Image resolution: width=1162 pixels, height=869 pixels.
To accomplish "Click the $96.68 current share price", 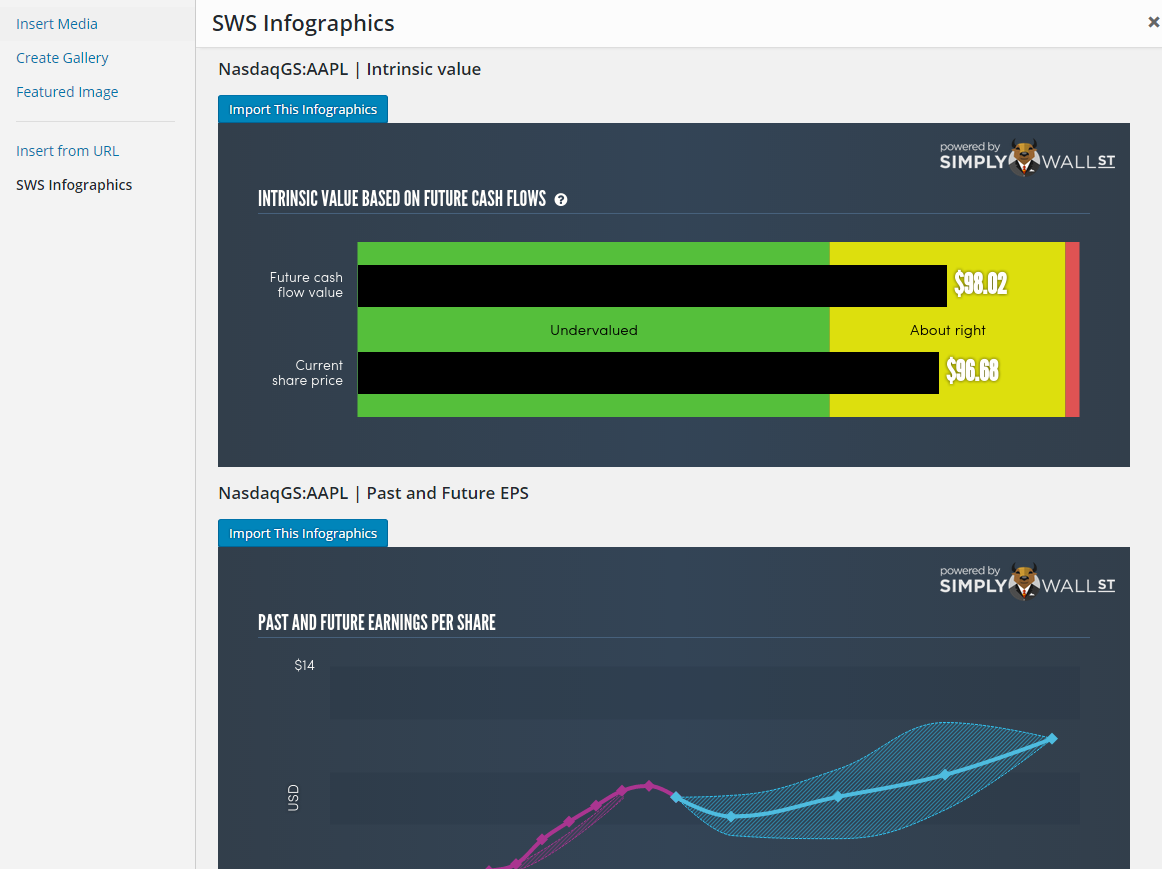I will pos(972,370).
